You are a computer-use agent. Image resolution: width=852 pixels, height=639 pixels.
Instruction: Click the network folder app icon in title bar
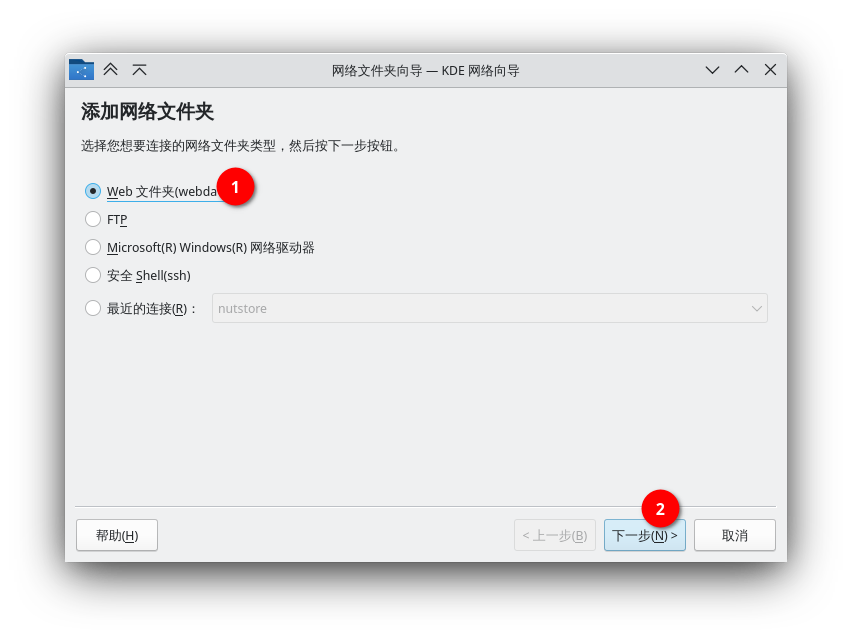point(81,70)
